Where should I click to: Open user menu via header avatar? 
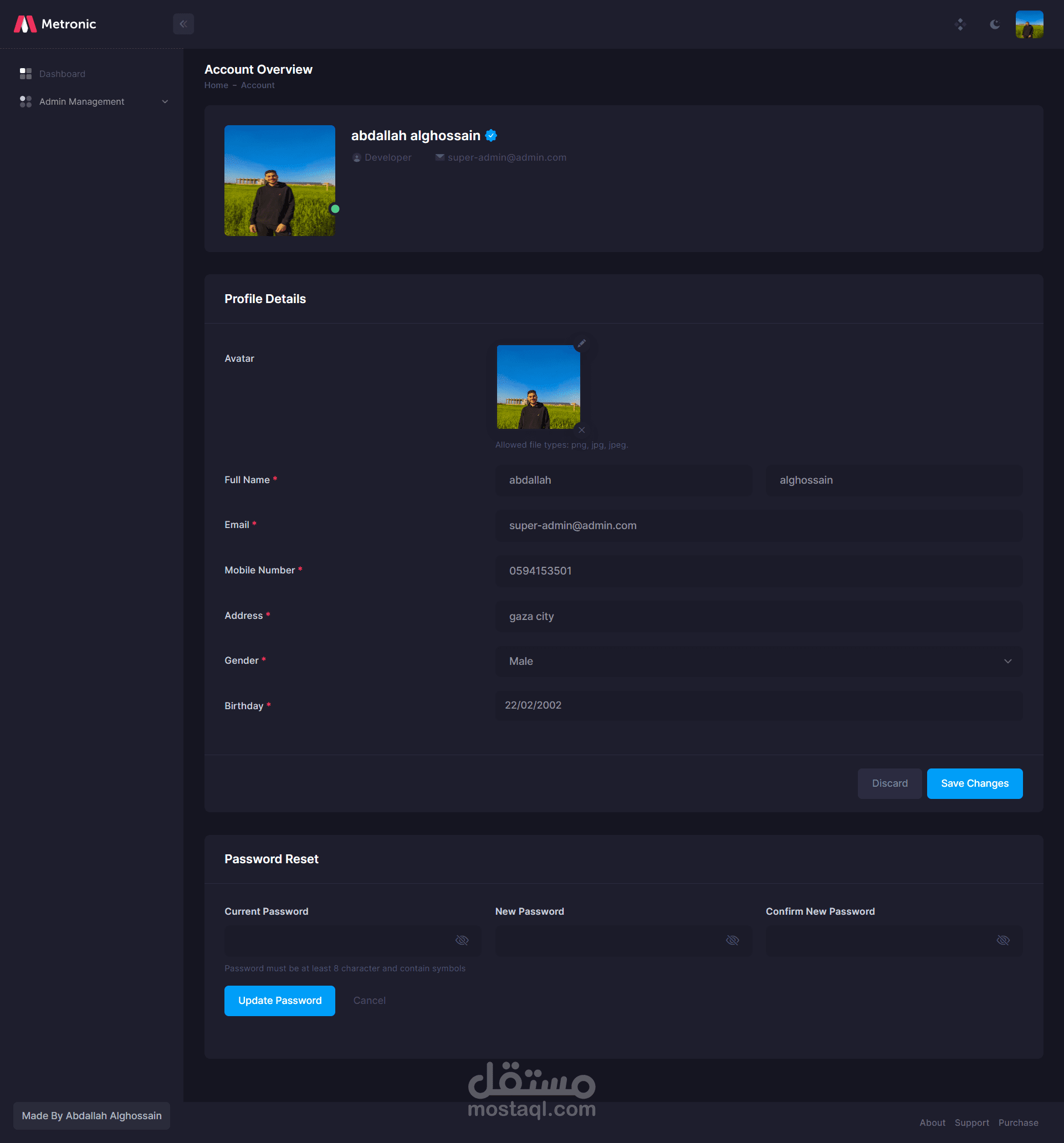click(1029, 24)
